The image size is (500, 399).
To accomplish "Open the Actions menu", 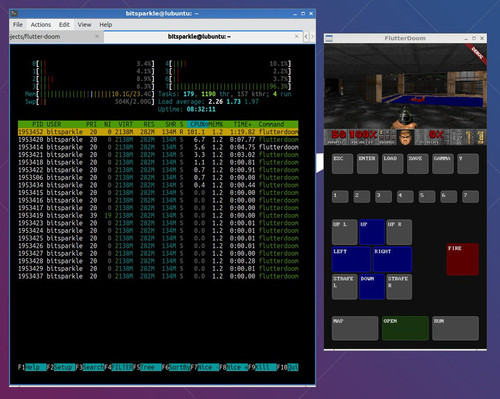I will click(41, 25).
